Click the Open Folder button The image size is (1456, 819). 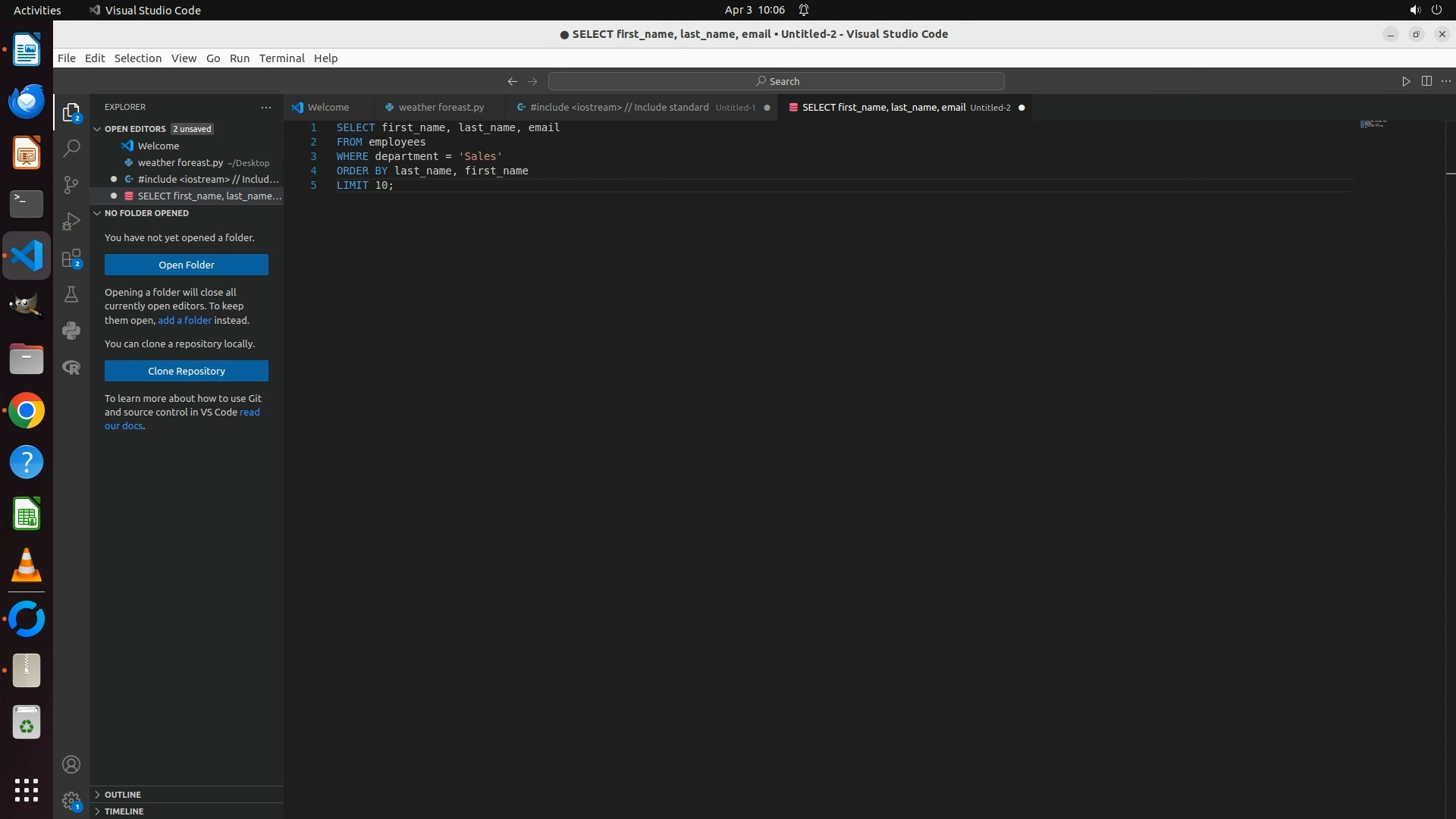click(x=187, y=265)
